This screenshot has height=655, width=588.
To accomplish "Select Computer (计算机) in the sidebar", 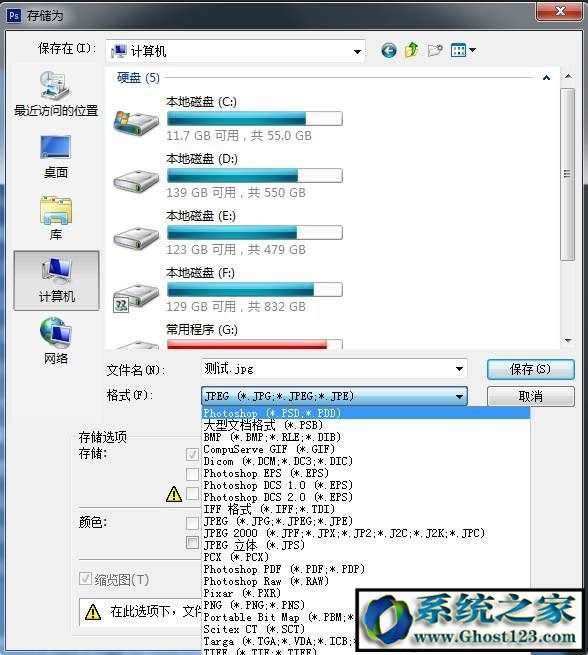I will coord(56,280).
